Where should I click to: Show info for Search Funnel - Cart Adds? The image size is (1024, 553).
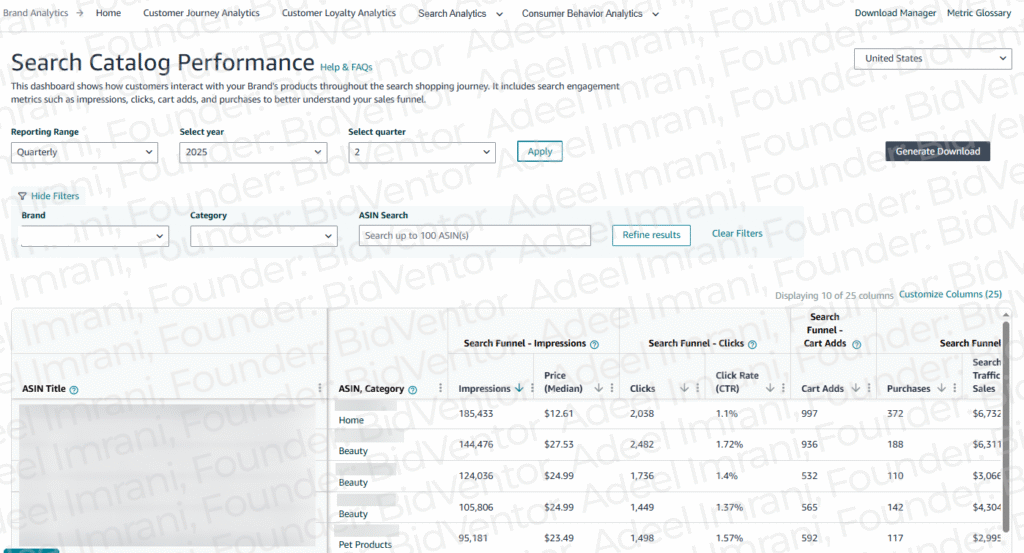click(x=857, y=345)
